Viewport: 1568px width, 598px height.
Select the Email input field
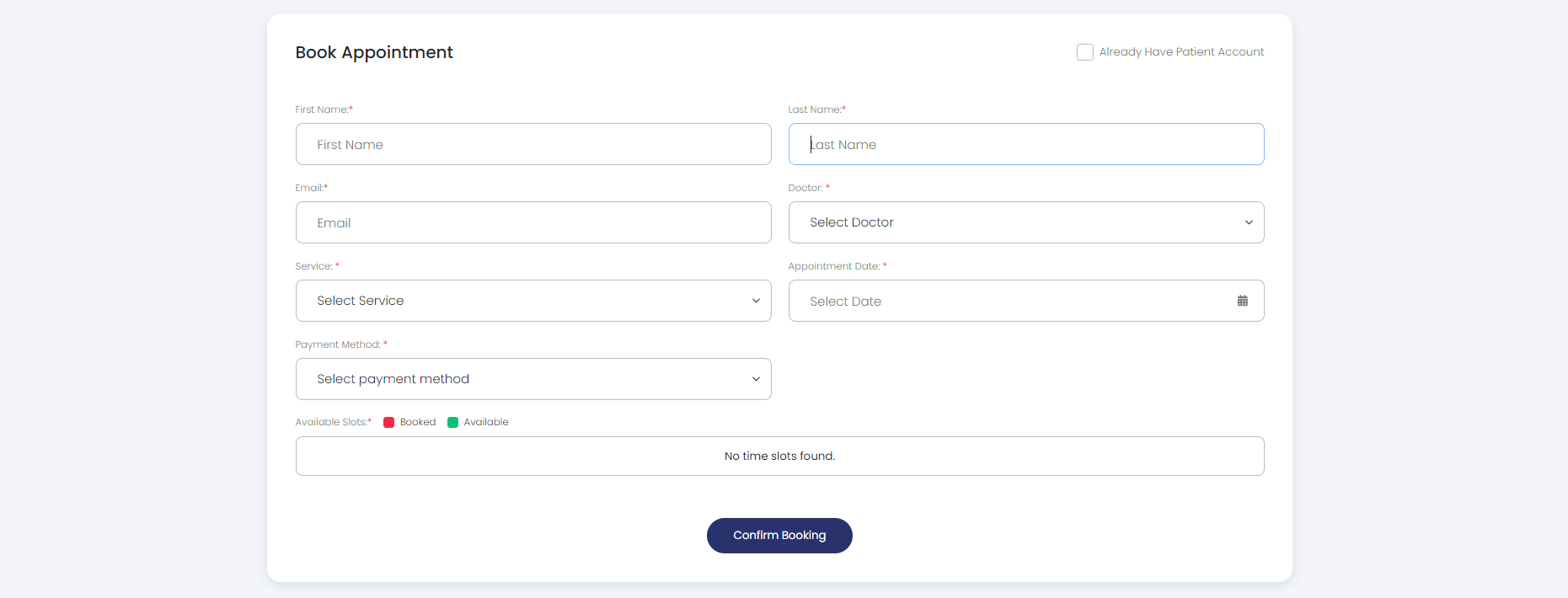tap(532, 222)
